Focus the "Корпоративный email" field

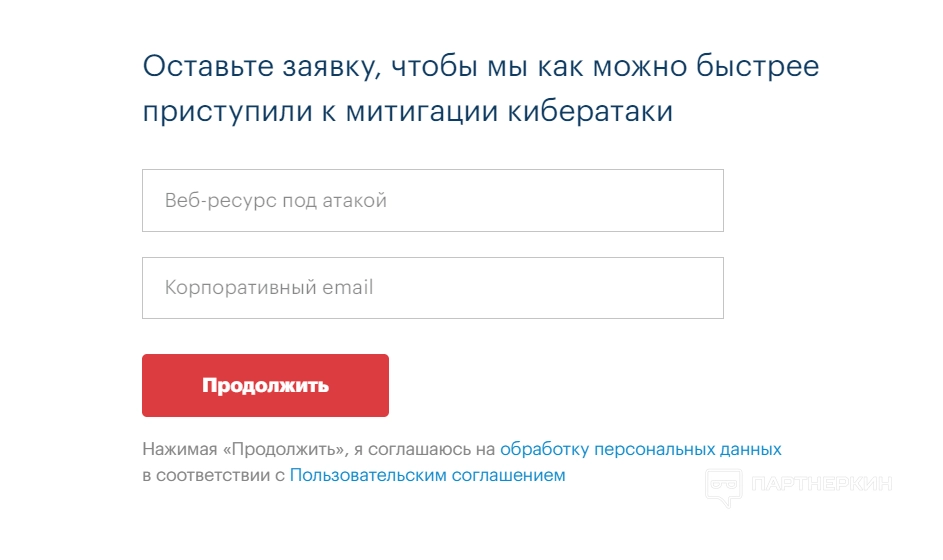tap(432, 288)
